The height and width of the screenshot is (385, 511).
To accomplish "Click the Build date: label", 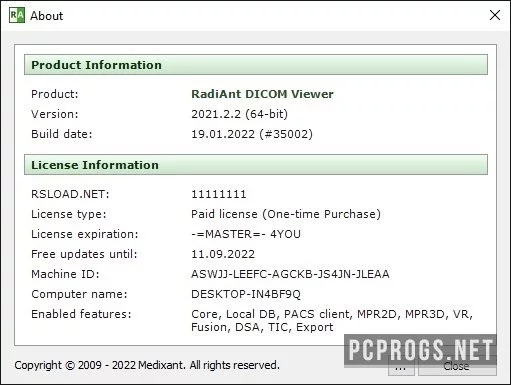I will coord(62,134).
